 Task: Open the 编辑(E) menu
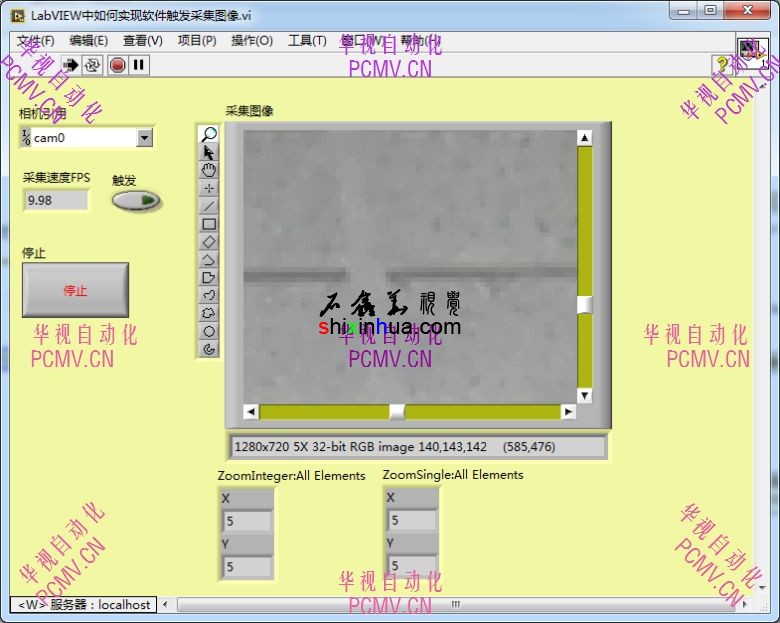coord(89,41)
